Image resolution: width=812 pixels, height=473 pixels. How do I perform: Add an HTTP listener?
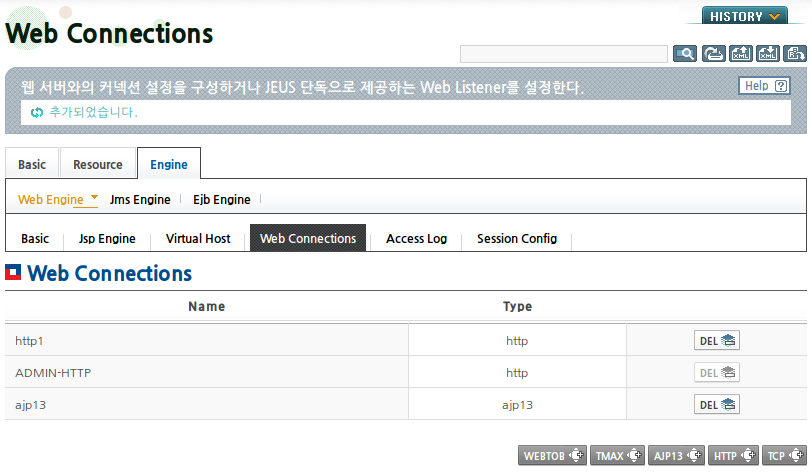tap(733, 455)
